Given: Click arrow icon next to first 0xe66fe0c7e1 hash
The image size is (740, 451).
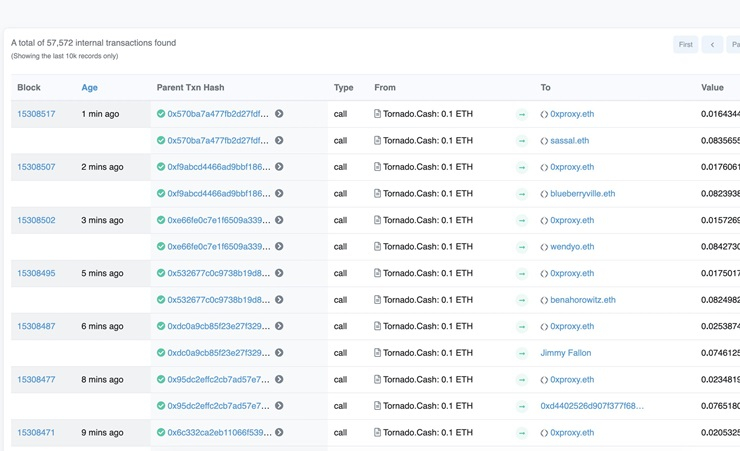Looking at the screenshot, I should coord(279,220).
